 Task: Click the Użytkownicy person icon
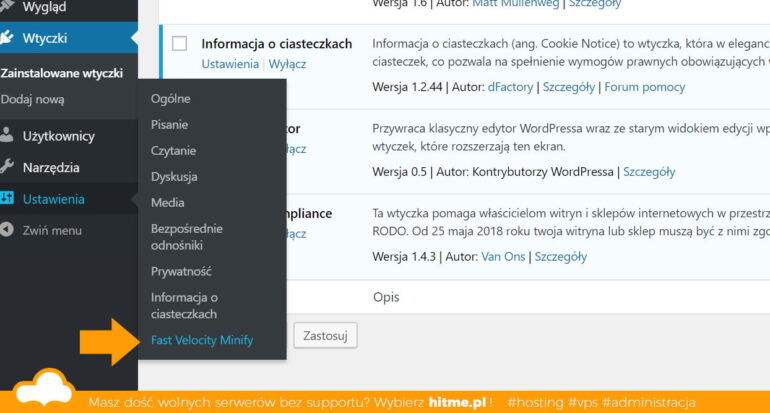[x=6, y=135]
